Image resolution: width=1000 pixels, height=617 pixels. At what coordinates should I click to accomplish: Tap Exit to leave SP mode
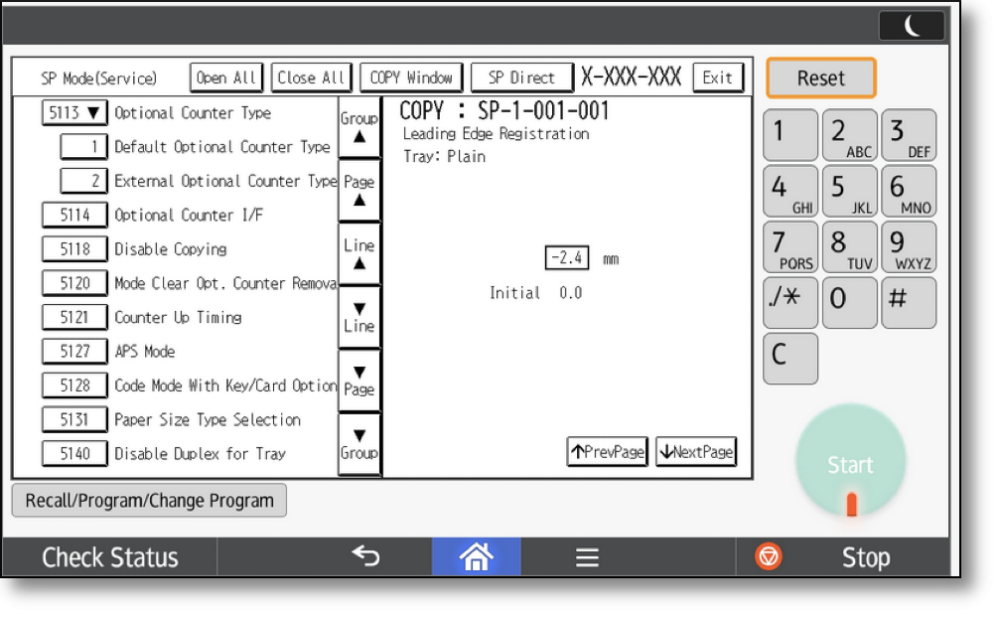717,78
